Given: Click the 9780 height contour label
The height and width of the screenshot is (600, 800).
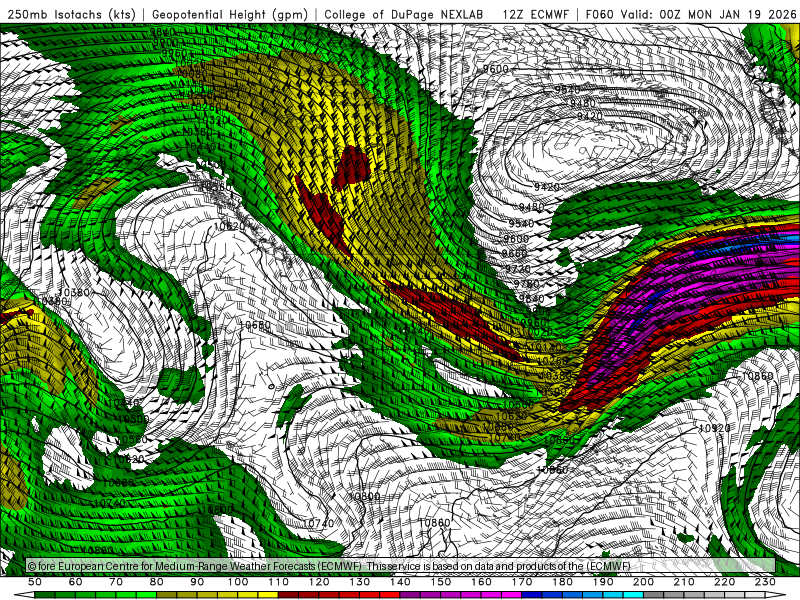Looking at the screenshot, I should coord(526,284).
